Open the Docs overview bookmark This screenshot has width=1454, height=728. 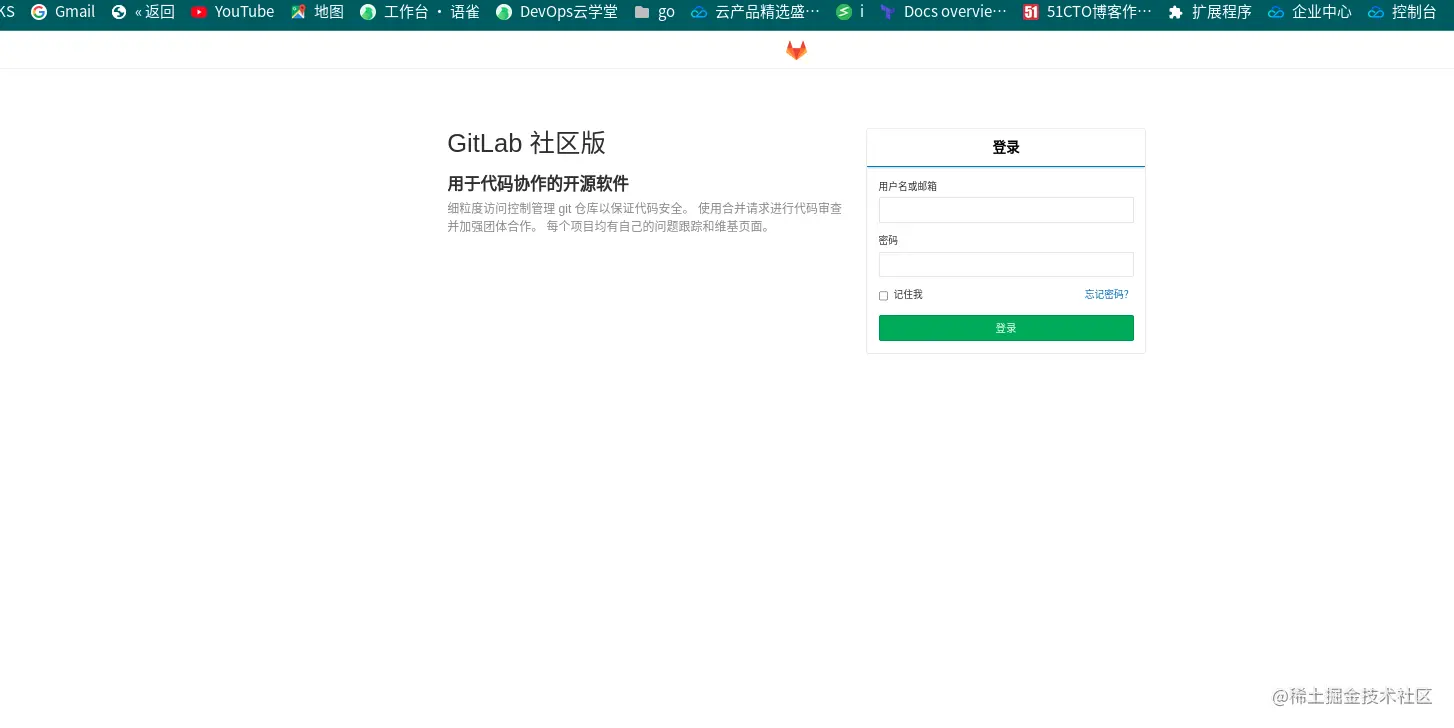click(x=943, y=12)
